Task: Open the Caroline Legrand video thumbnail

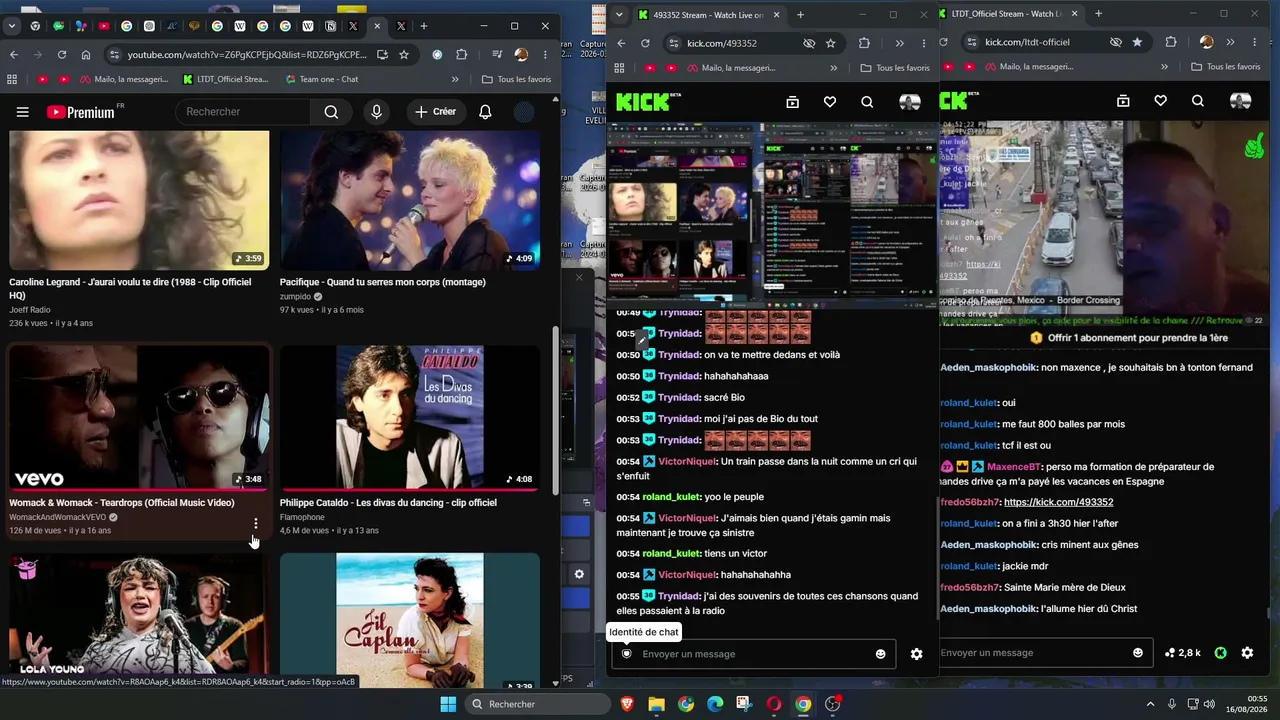Action: click(x=139, y=200)
